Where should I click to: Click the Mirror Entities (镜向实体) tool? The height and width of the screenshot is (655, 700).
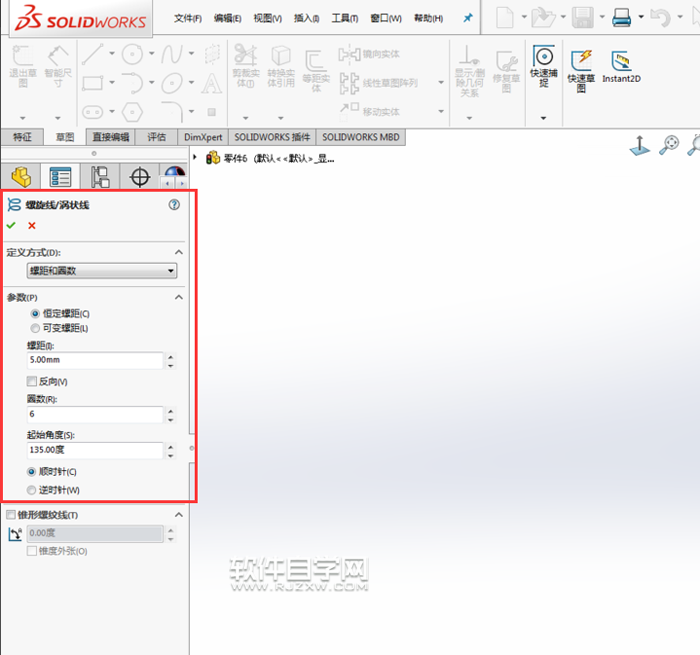[x=369, y=54]
